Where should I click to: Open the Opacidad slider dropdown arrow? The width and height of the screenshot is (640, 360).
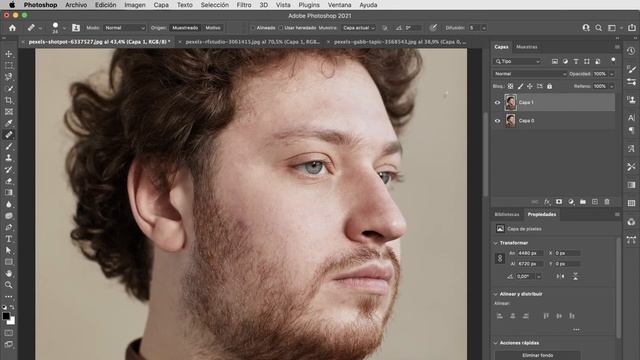[611, 74]
